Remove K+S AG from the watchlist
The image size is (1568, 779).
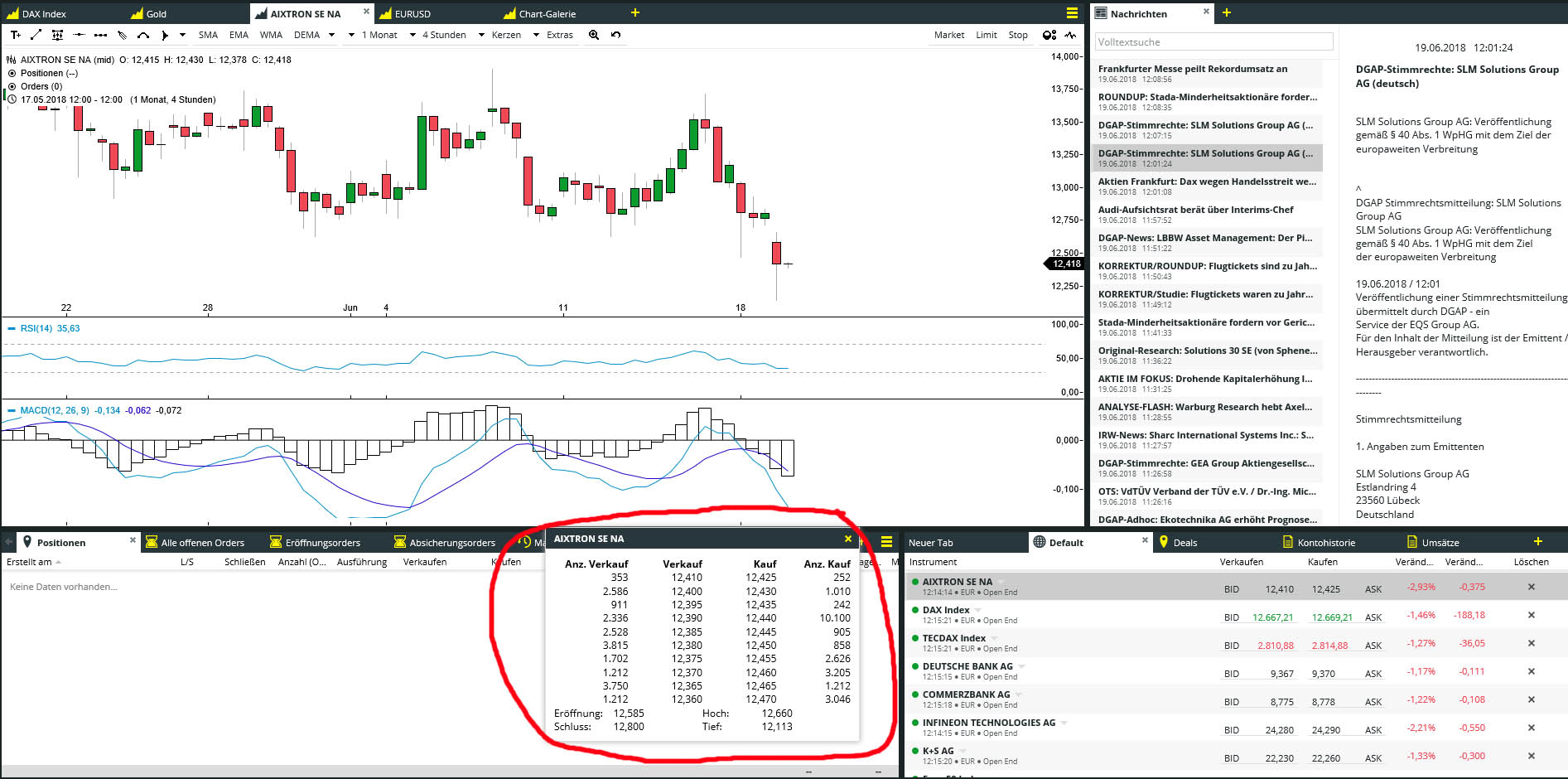pos(1532,756)
